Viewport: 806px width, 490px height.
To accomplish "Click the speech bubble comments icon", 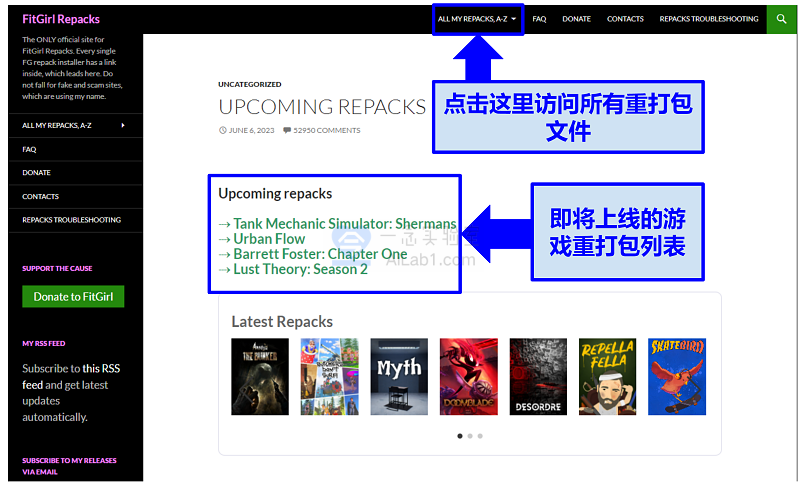I will [287, 131].
